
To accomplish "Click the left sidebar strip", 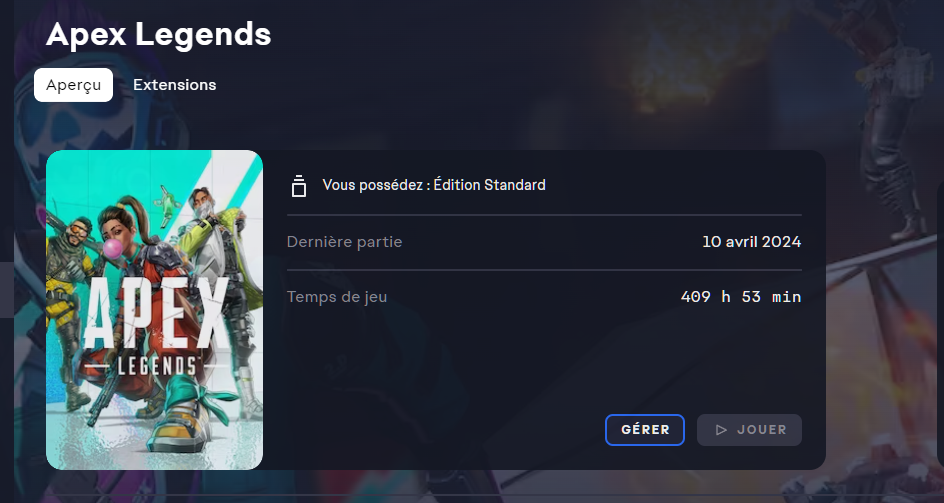I will [x=7, y=251].
